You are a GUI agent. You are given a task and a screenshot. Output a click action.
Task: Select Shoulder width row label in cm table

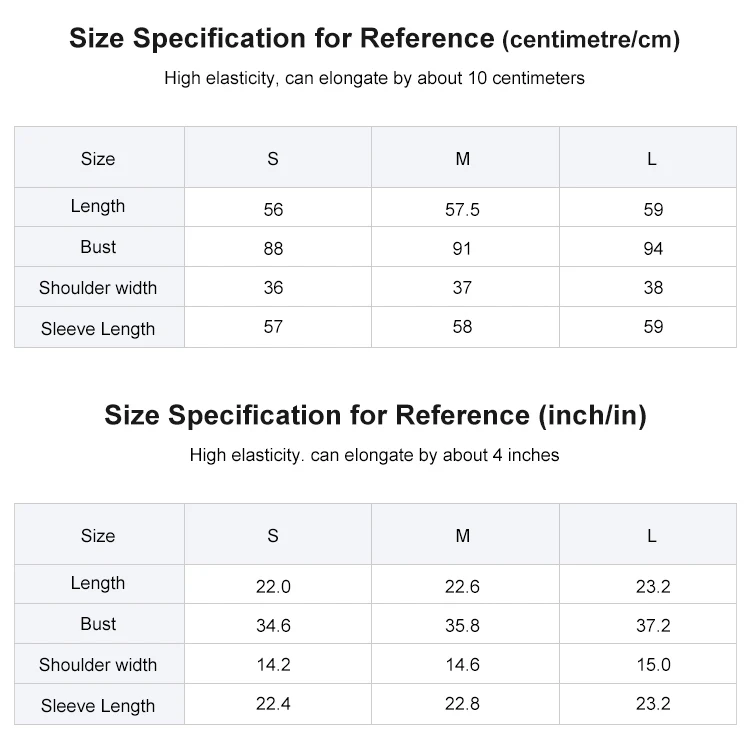(99, 287)
